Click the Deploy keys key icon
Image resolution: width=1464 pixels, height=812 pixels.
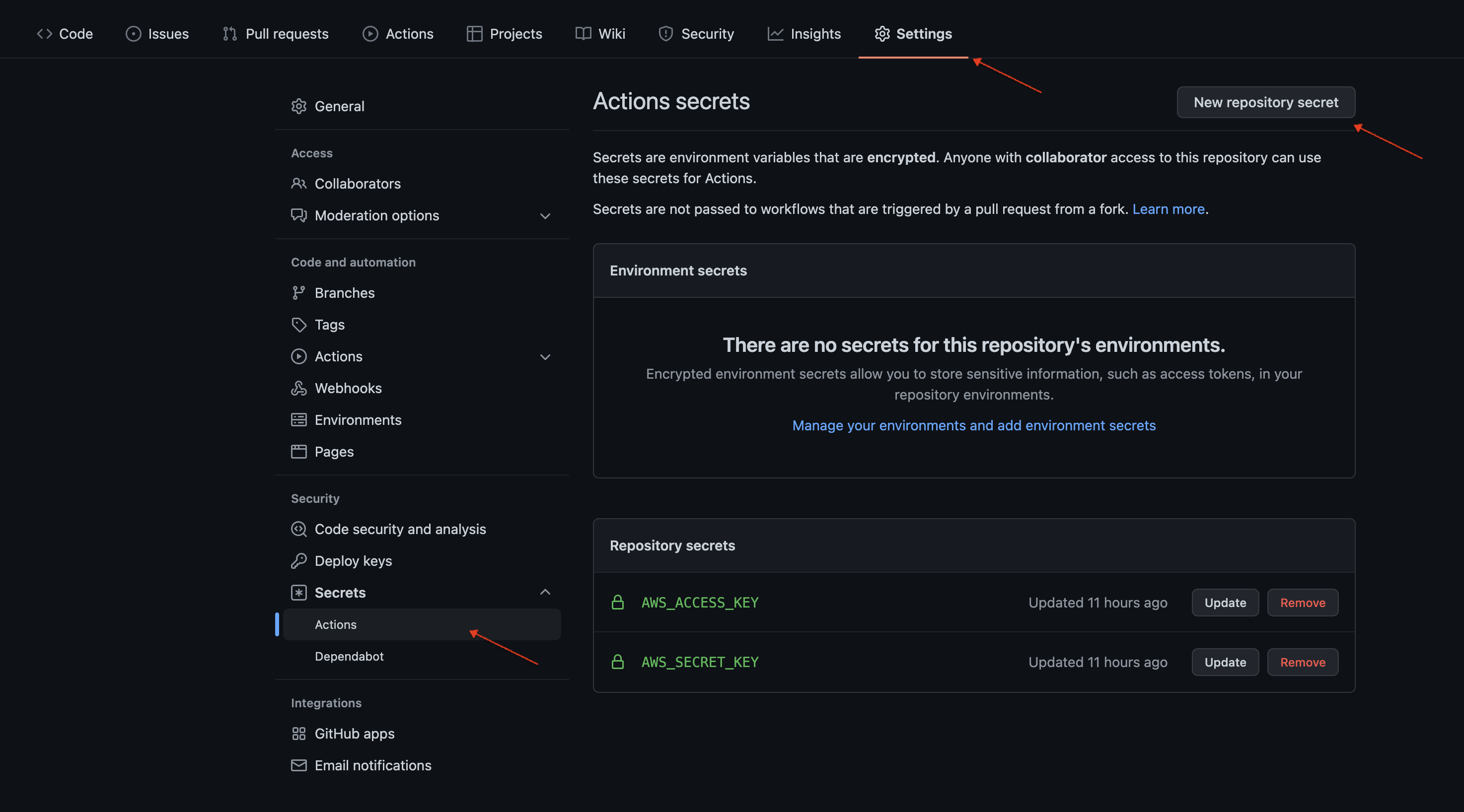coord(298,561)
